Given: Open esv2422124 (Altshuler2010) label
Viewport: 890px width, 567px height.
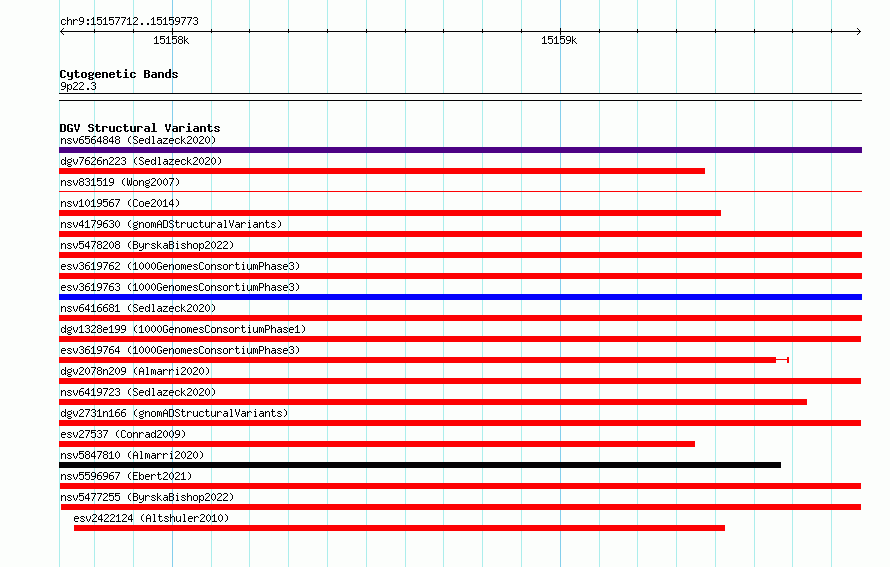Looking at the screenshot, I should tap(151, 518).
